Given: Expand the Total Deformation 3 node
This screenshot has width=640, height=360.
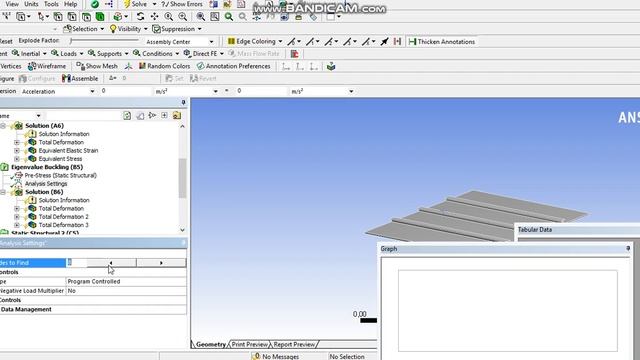Looking at the screenshot, I should [x=17, y=225].
